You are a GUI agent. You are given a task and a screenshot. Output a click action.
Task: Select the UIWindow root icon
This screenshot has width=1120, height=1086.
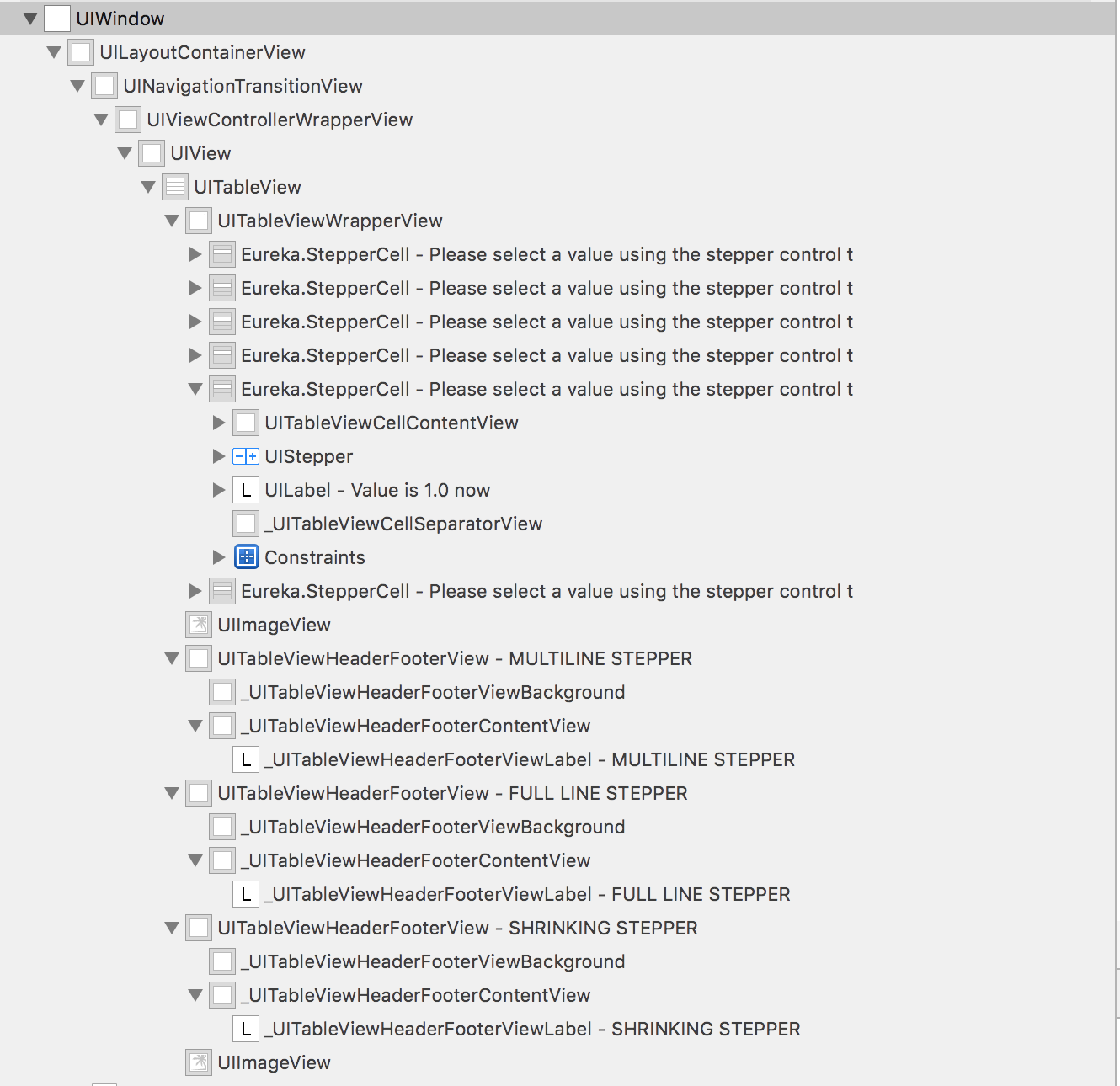pos(56,18)
